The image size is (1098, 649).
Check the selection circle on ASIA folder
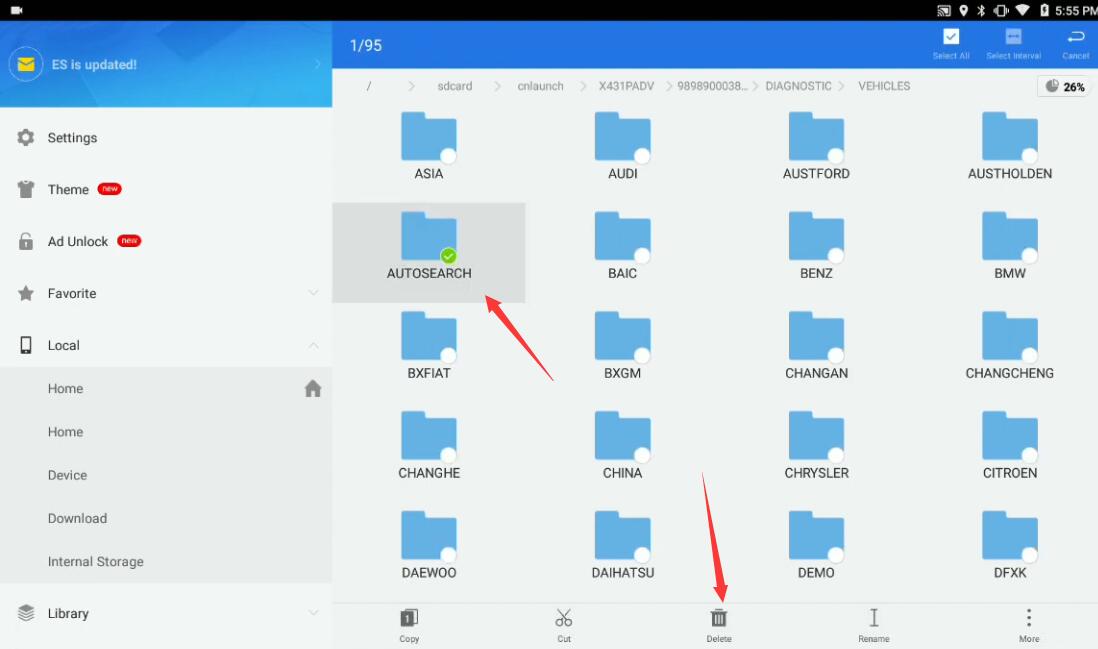click(448, 156)
